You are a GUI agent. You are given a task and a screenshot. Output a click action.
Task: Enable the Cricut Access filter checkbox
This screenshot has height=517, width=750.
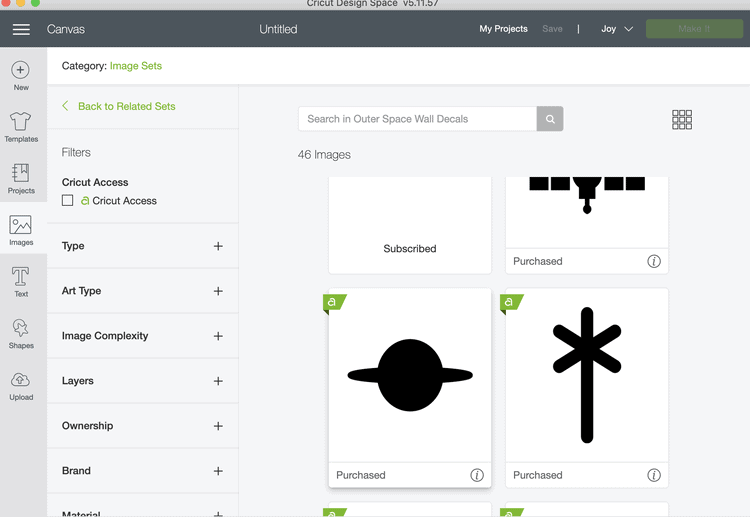click(x=67, y=200)
